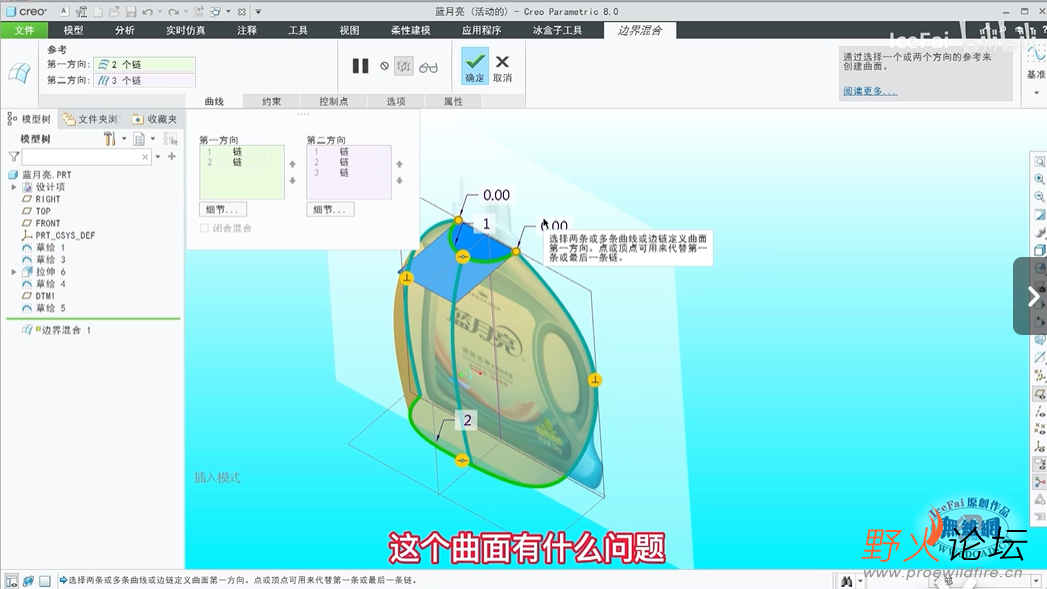Open the 选项 panel tab
This screenshot has height=589, width=1047.
coord(395,102)
